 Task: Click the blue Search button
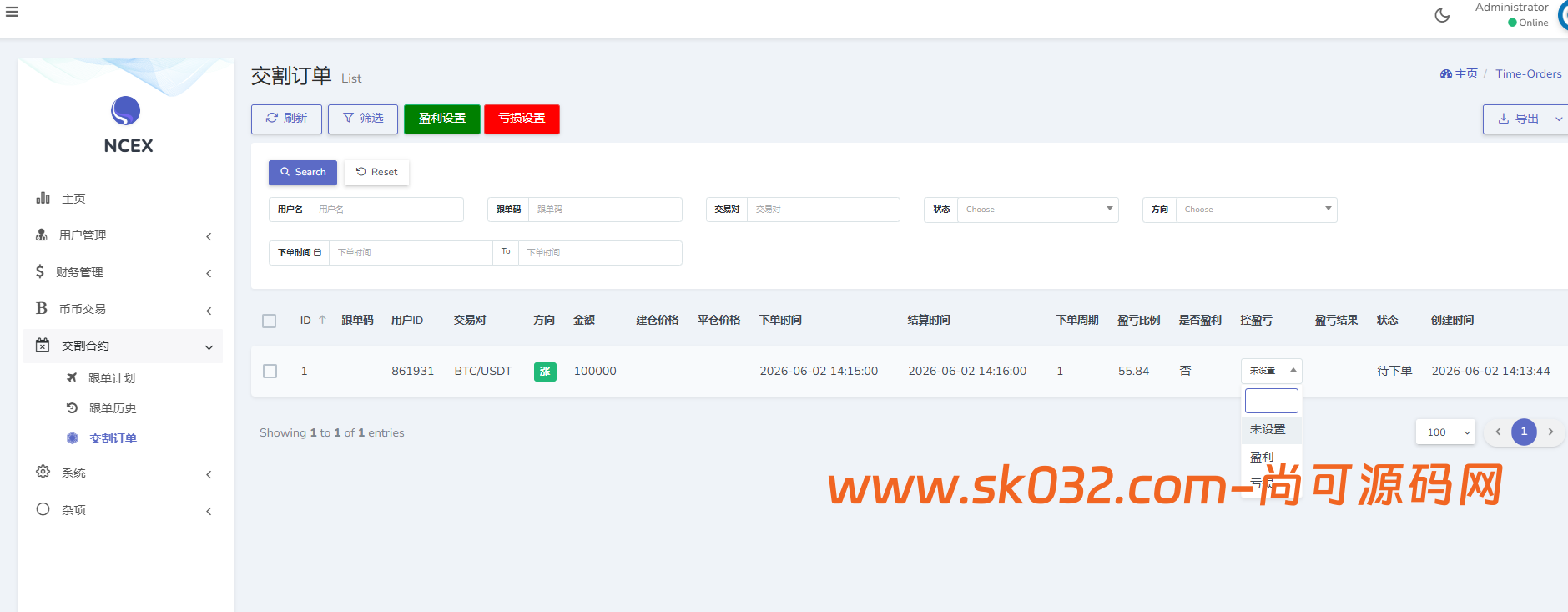point(303,172)
